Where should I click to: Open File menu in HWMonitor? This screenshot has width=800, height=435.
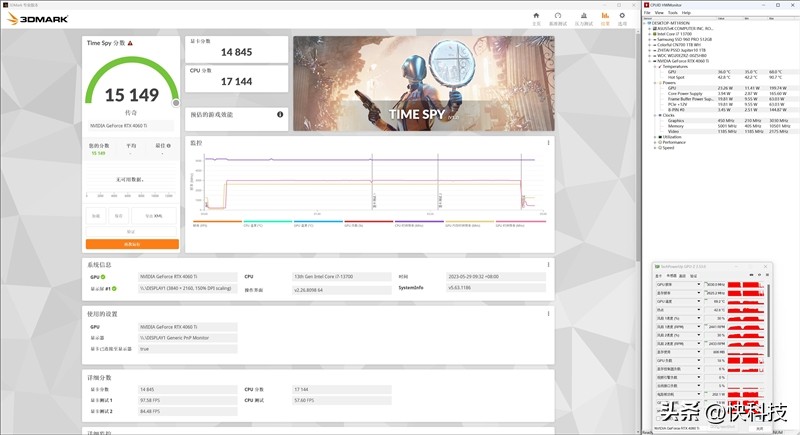647,13
